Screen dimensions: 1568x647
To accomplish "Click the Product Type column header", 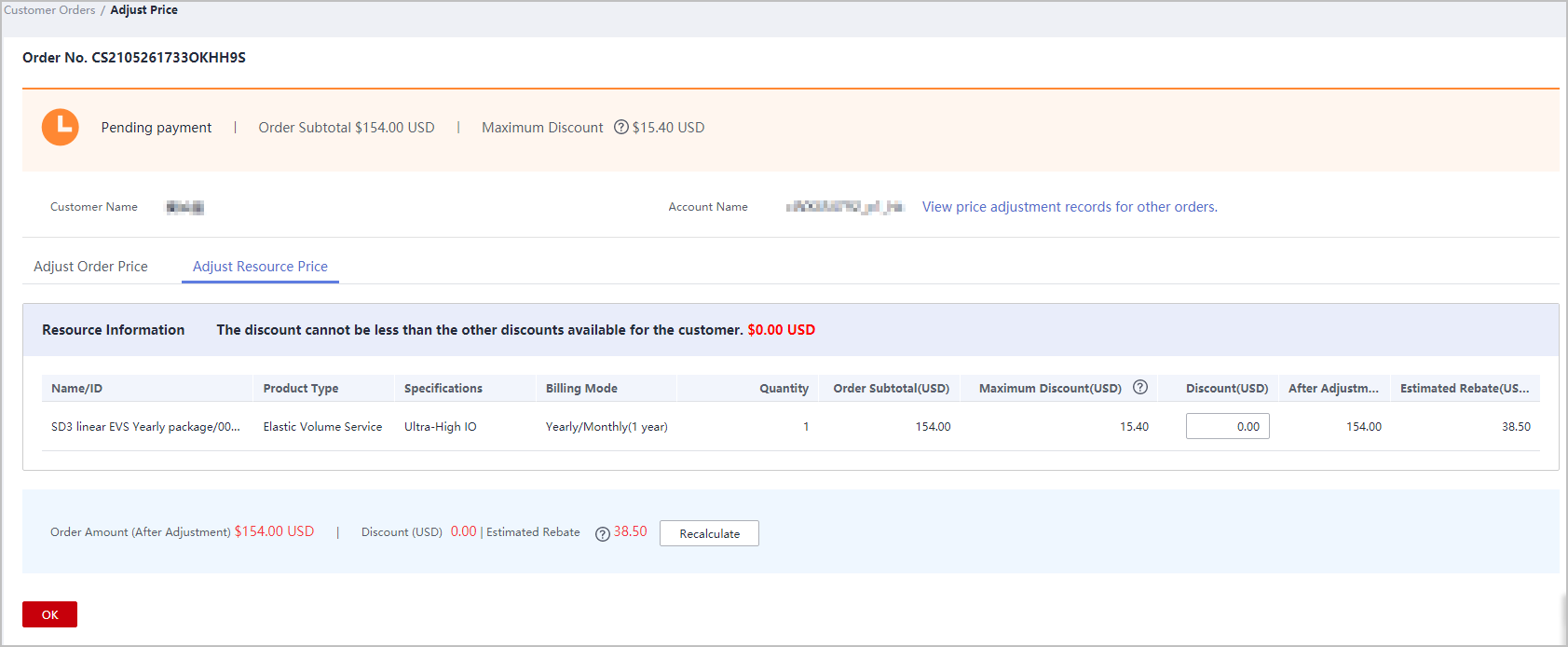I will 300,388.
